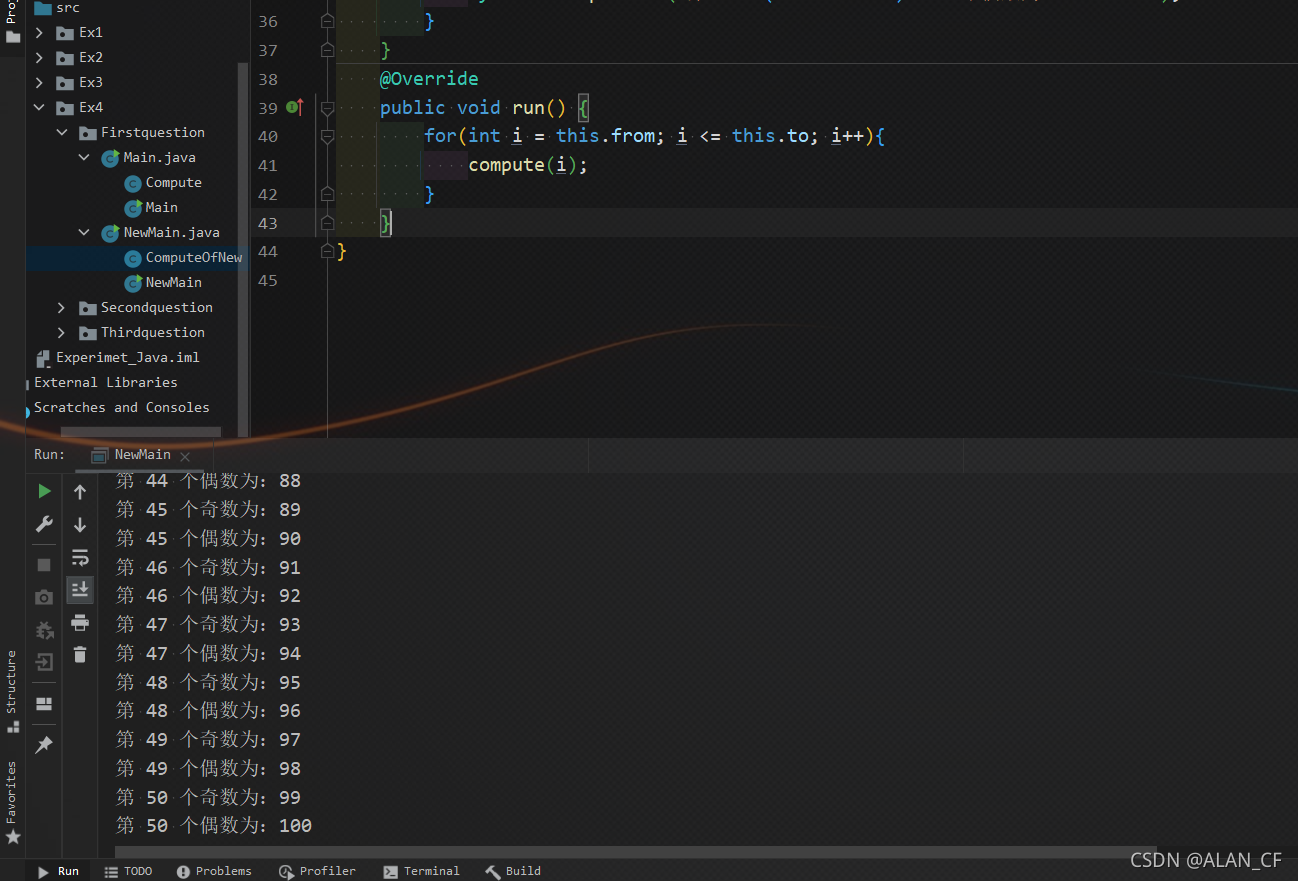Select ComputeOfNew in project tree
The width and height of the screenshot is (1298, 881).
tap(193, 258)
